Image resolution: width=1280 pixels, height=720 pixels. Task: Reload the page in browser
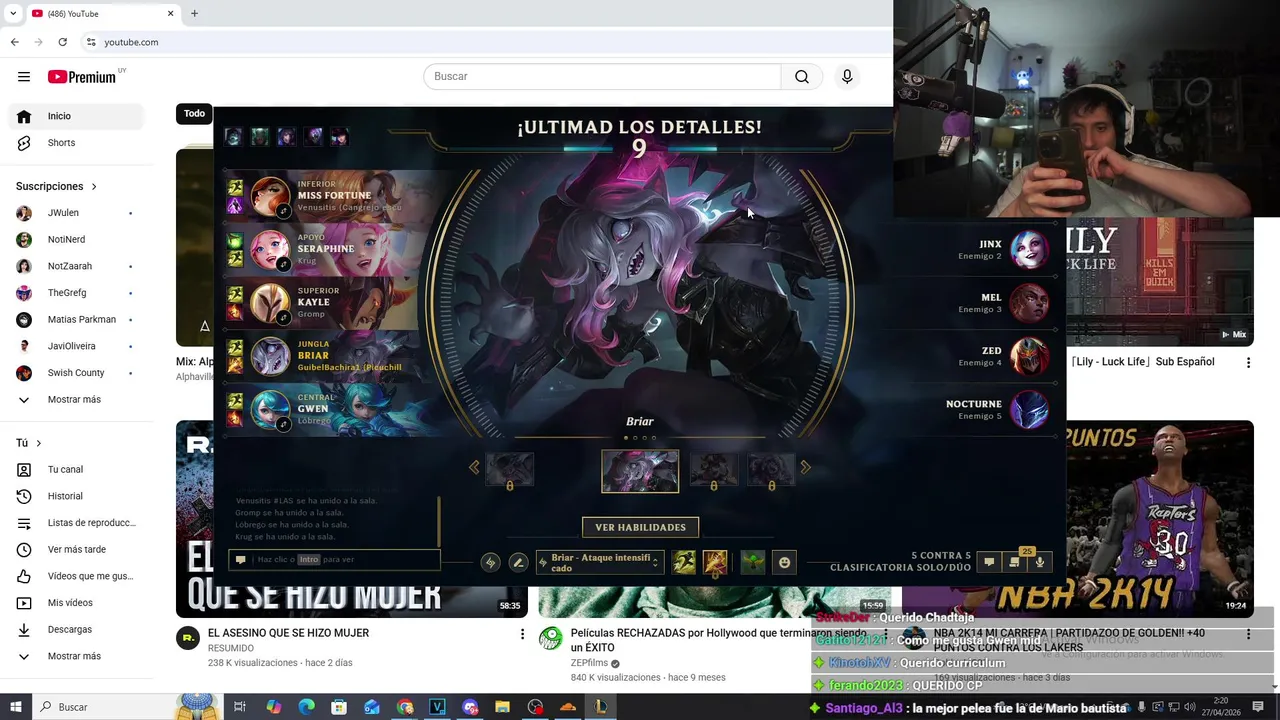(x=62, y=42)
